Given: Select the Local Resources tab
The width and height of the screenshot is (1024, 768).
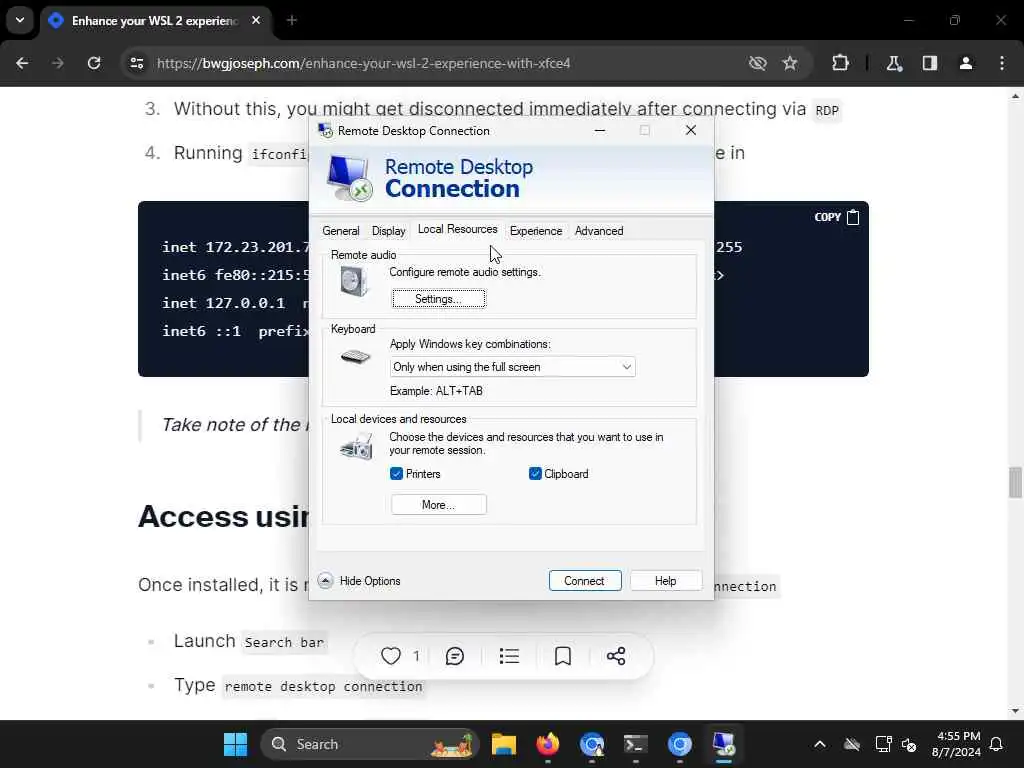Looking at the screenshot, I should click(457, 229).
